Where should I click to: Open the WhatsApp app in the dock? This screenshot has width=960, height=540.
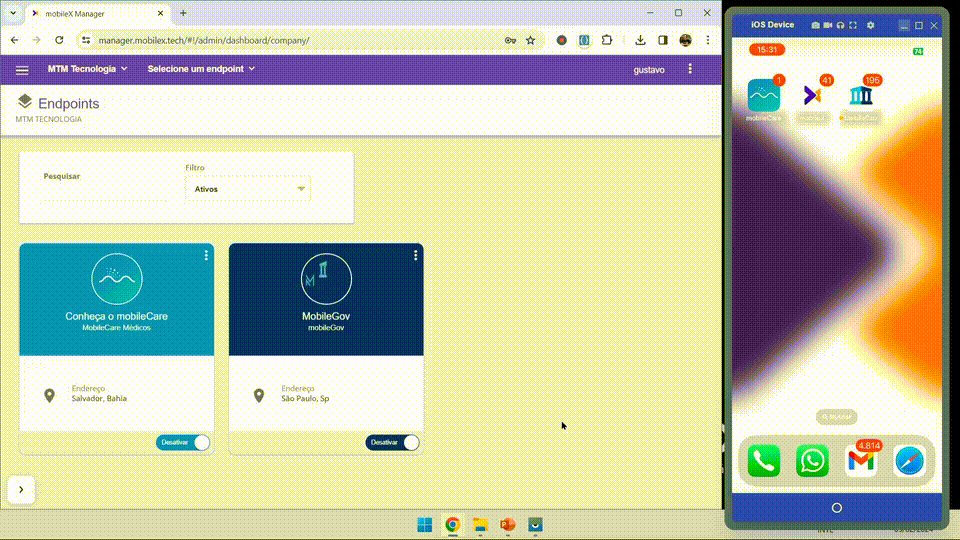tap(812, 460)
